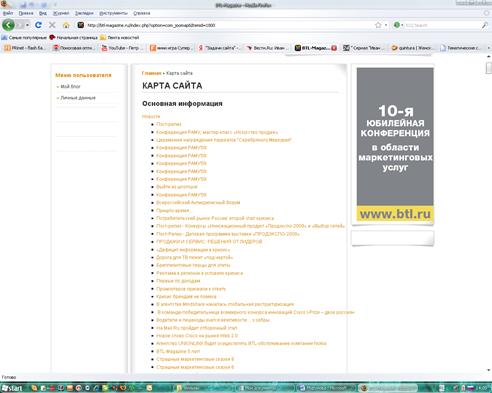Switch to the first Minet tab
Screen dimensions: 492x393
25,48
